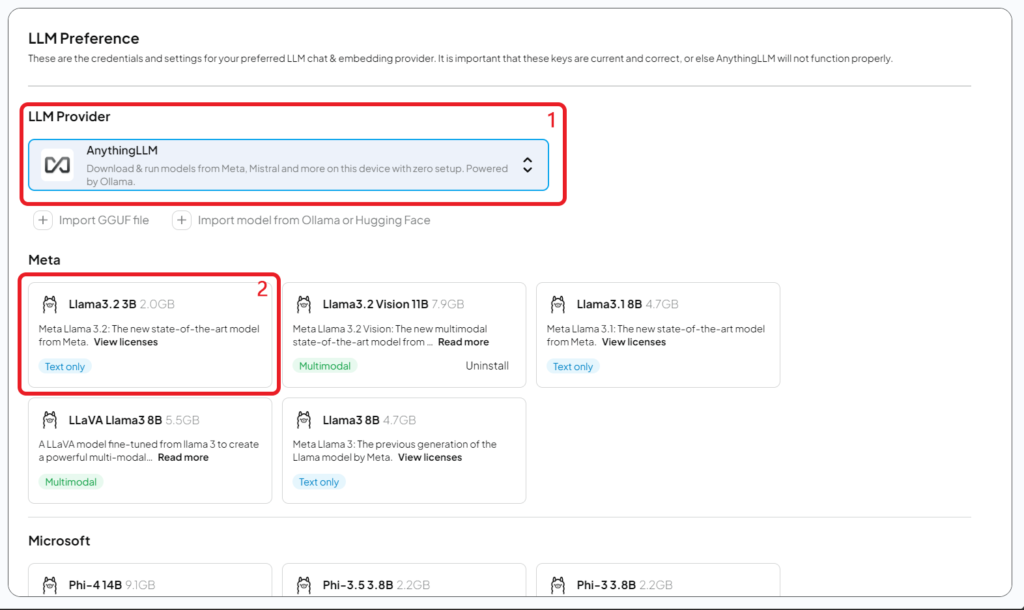Click Text only tag on Llama3 8B card
The image size is (1024, 610).
(x=319, y=482)
